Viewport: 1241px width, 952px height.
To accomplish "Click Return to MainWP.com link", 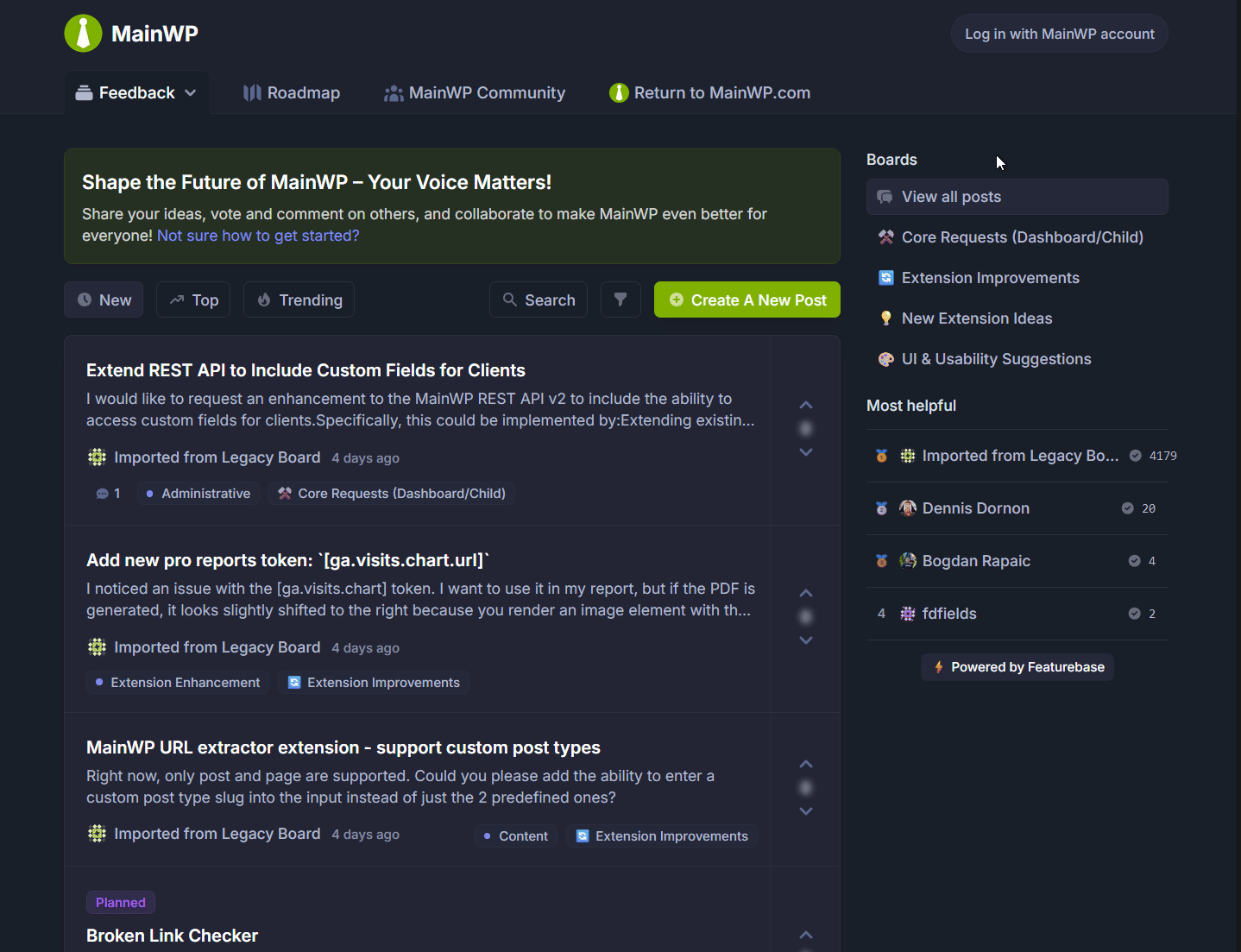I will pos(709,92).
